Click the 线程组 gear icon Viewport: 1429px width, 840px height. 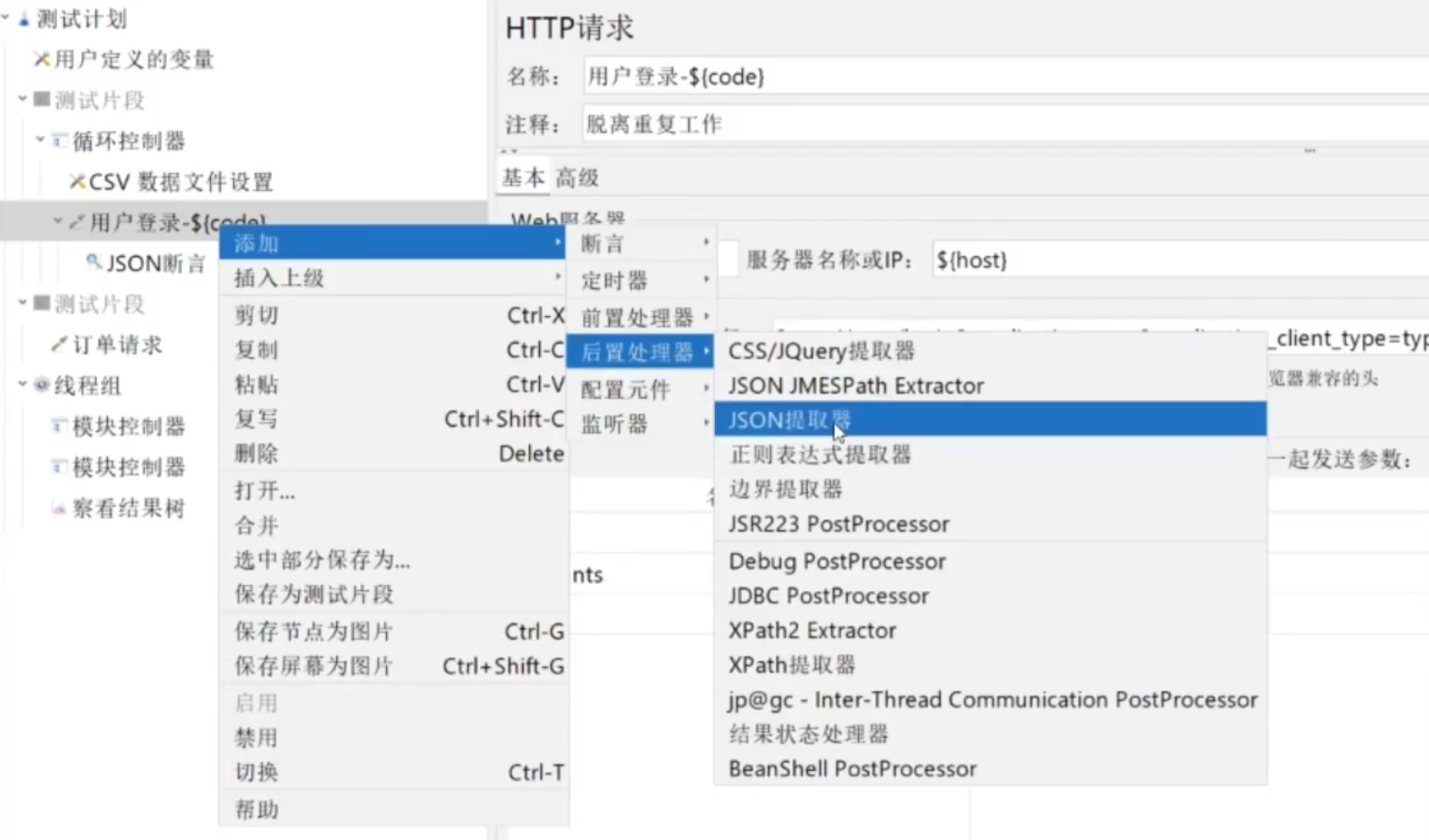[41, 385]
